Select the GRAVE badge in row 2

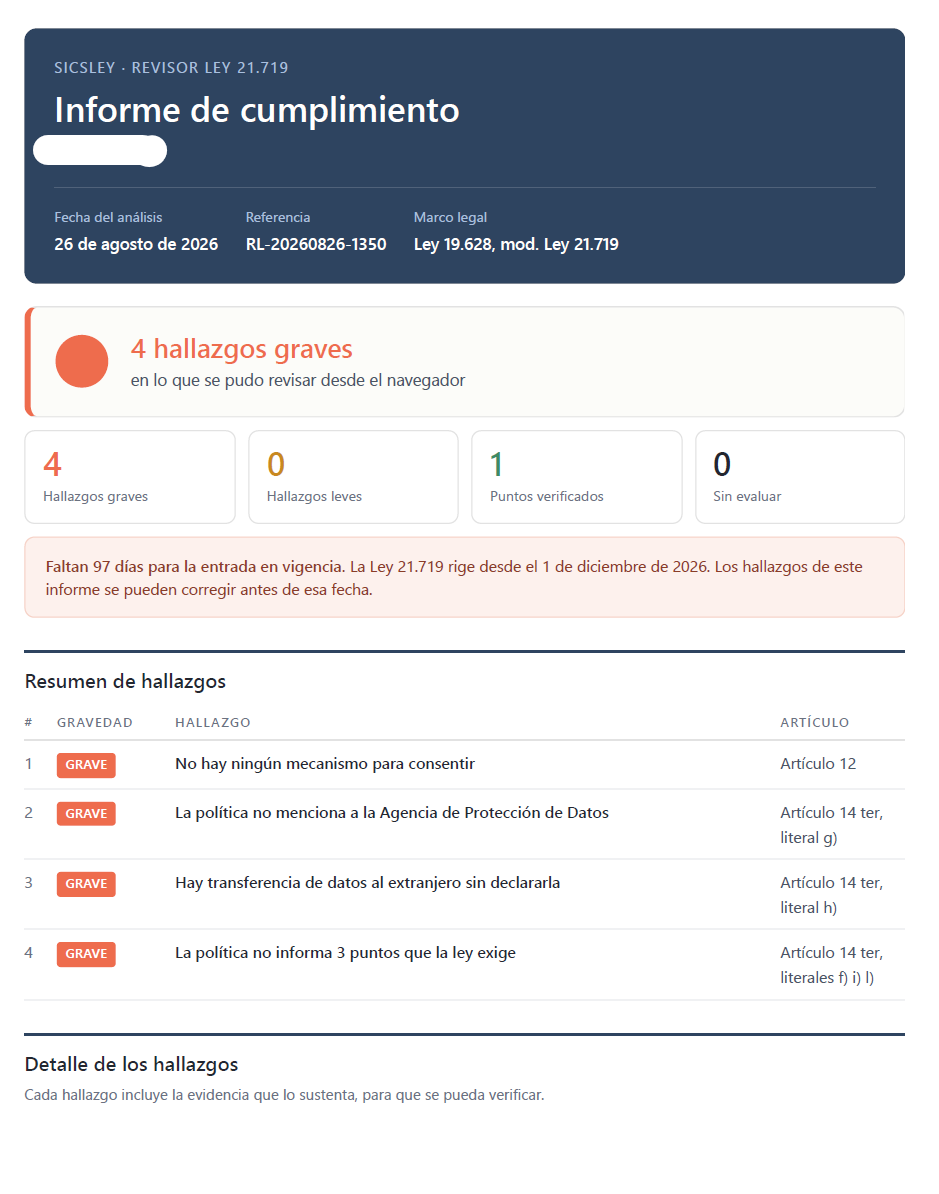pos(86,813)
